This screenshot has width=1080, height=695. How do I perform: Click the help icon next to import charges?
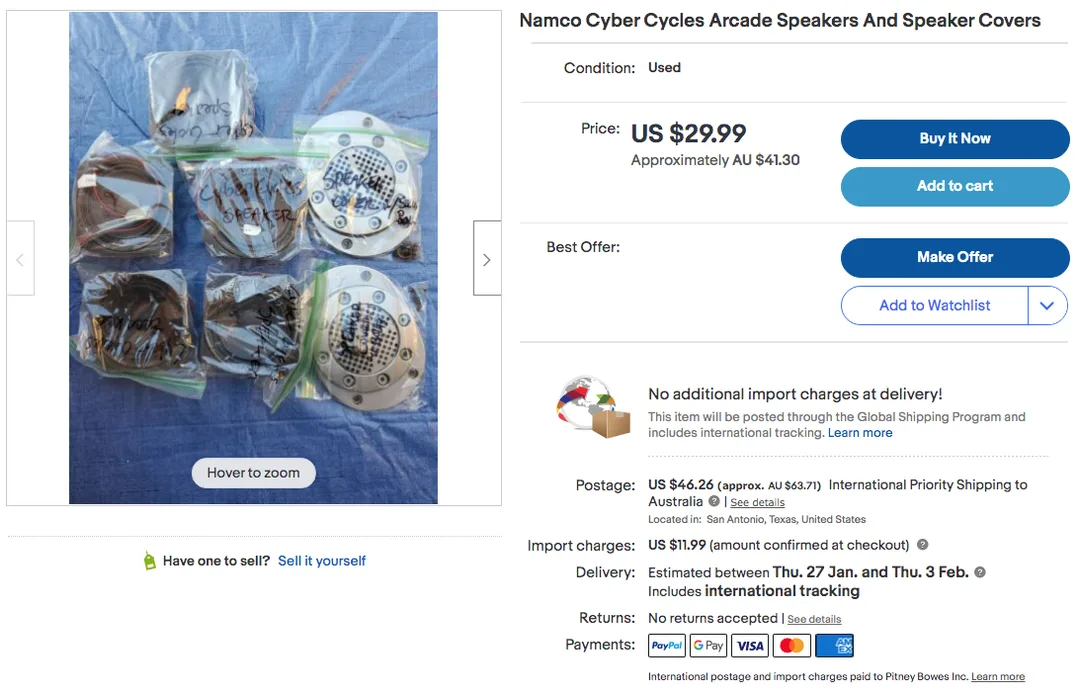coord(922,545)
